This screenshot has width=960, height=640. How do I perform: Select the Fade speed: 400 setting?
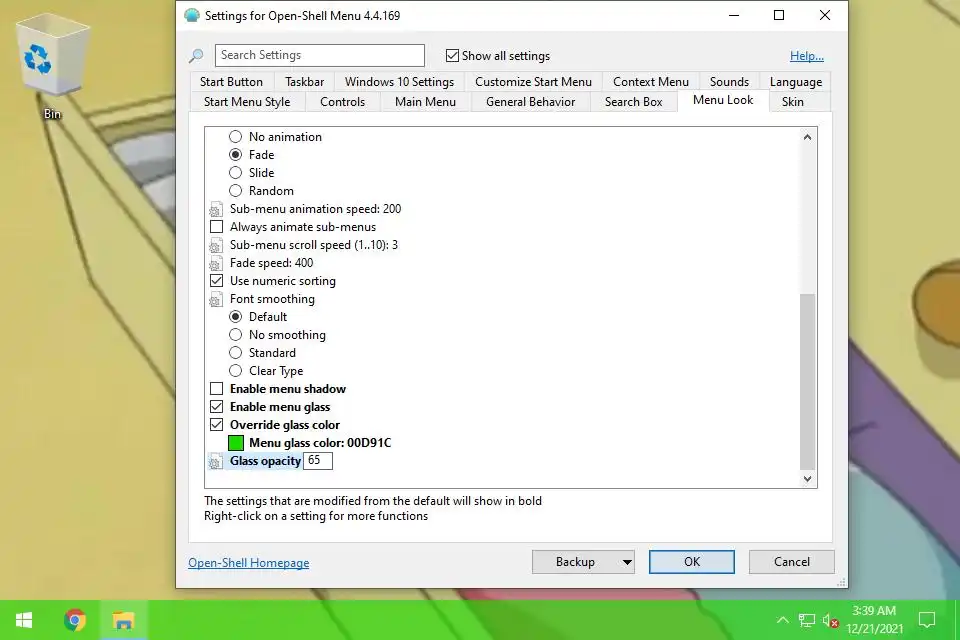(271, 263)
